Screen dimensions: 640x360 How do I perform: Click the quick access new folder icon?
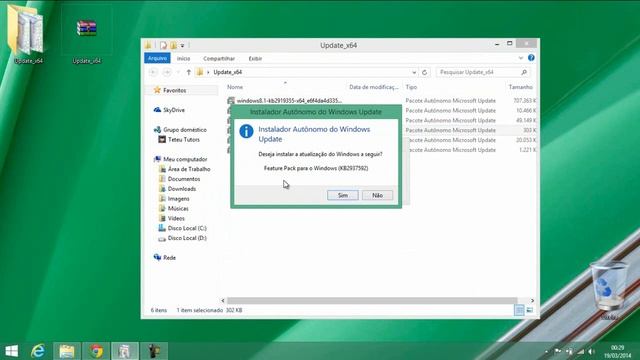(173, 45)
